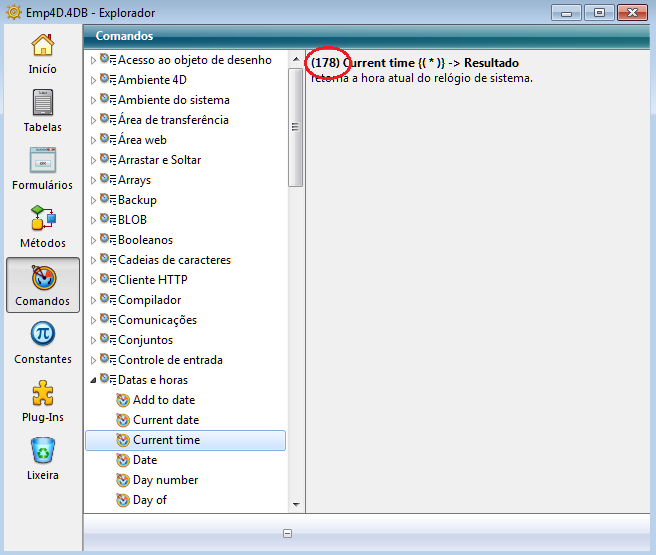Click the theme icon of Conjuntos
Viewport: 656px width, 555px height.
[108, 339]
